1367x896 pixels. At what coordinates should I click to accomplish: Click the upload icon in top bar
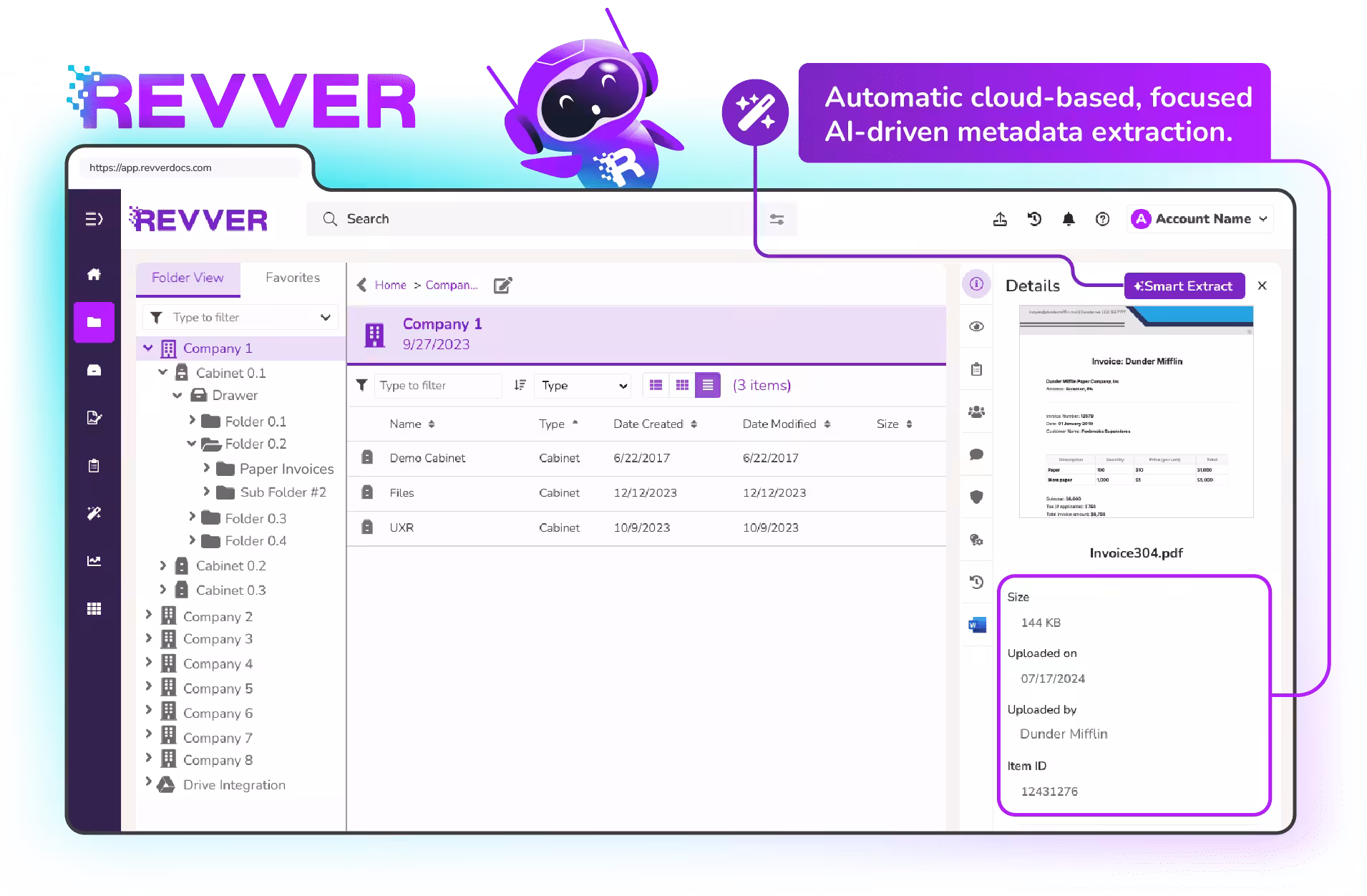[x=1000, y=219]
